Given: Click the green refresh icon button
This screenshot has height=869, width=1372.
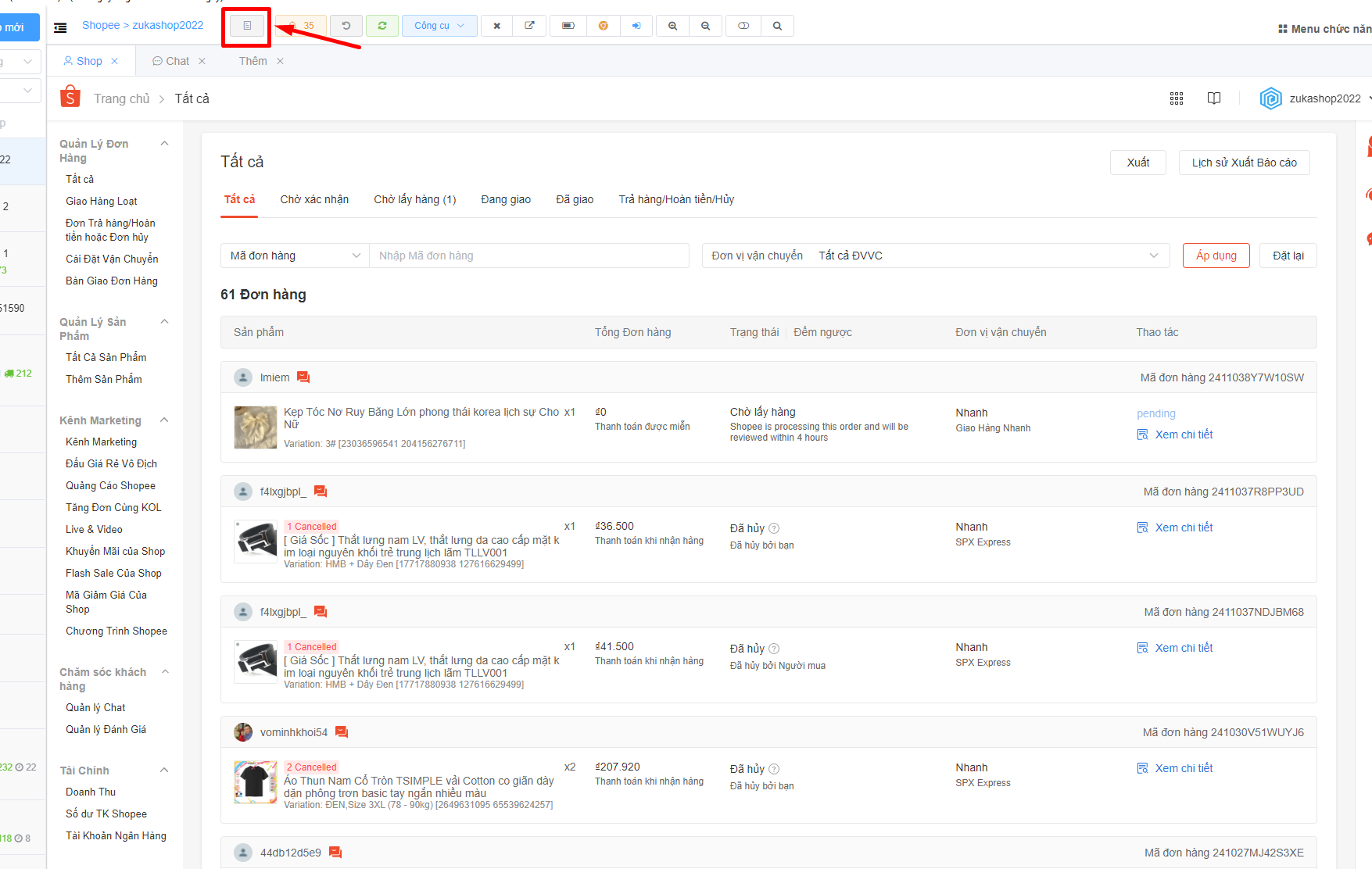Looking at the screenshot, I should pos(382,26).
